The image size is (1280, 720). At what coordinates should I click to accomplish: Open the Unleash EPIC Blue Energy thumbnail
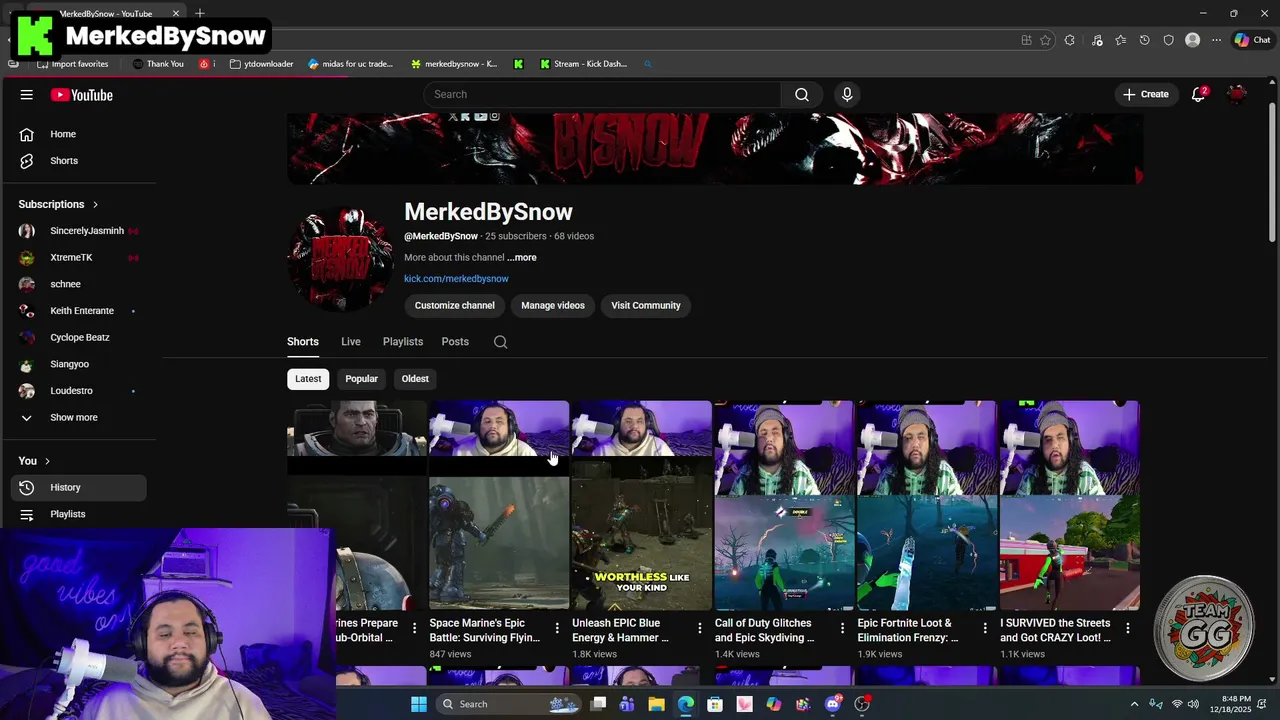point(641,505)
